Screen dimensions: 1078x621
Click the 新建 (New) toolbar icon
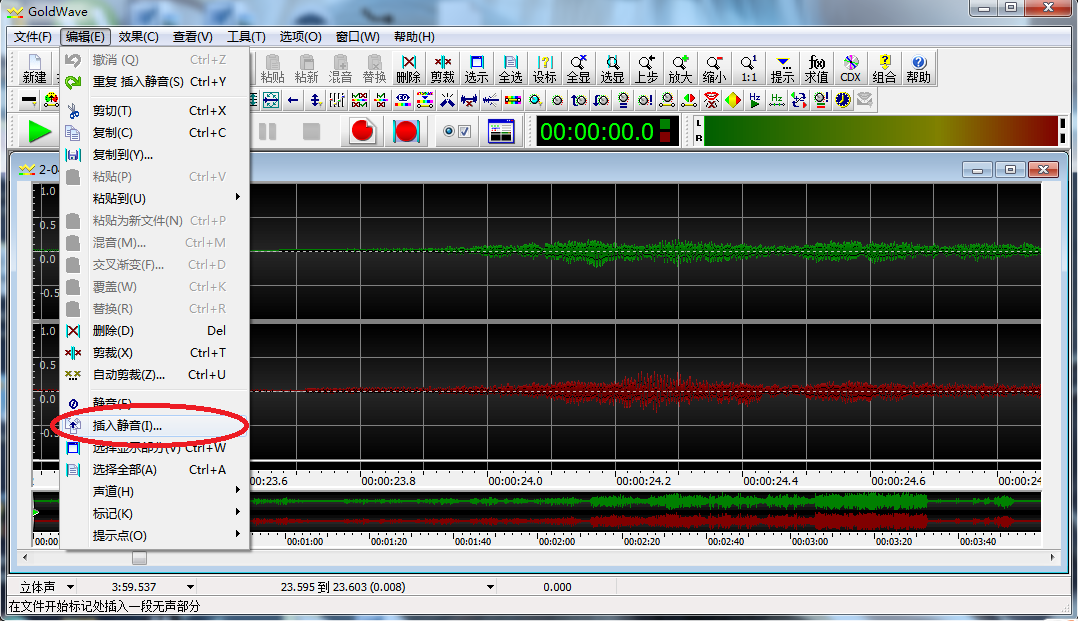pos(34,68)
